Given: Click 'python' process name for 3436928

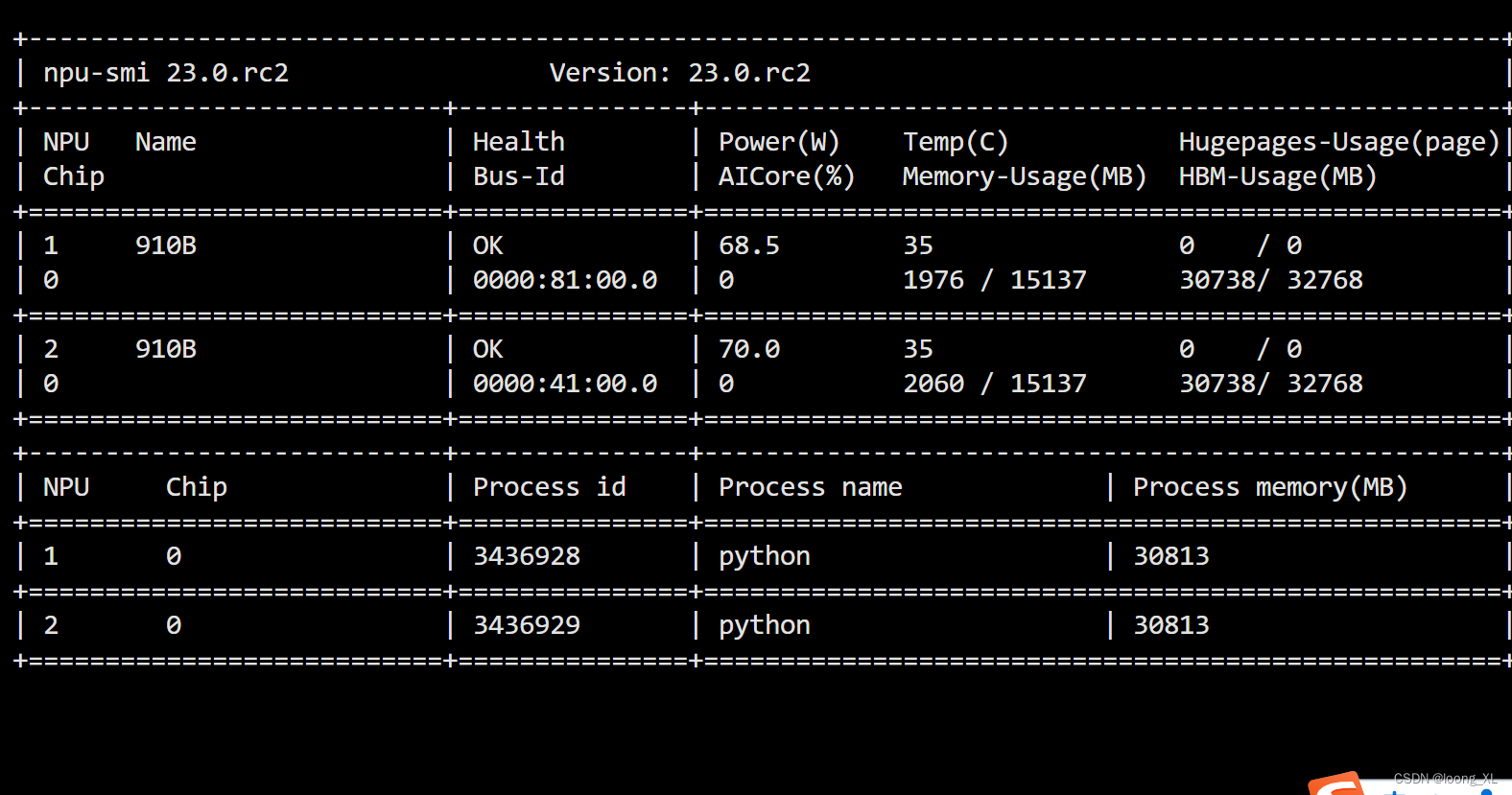Looking at the screenshot, I should [765, 557].
